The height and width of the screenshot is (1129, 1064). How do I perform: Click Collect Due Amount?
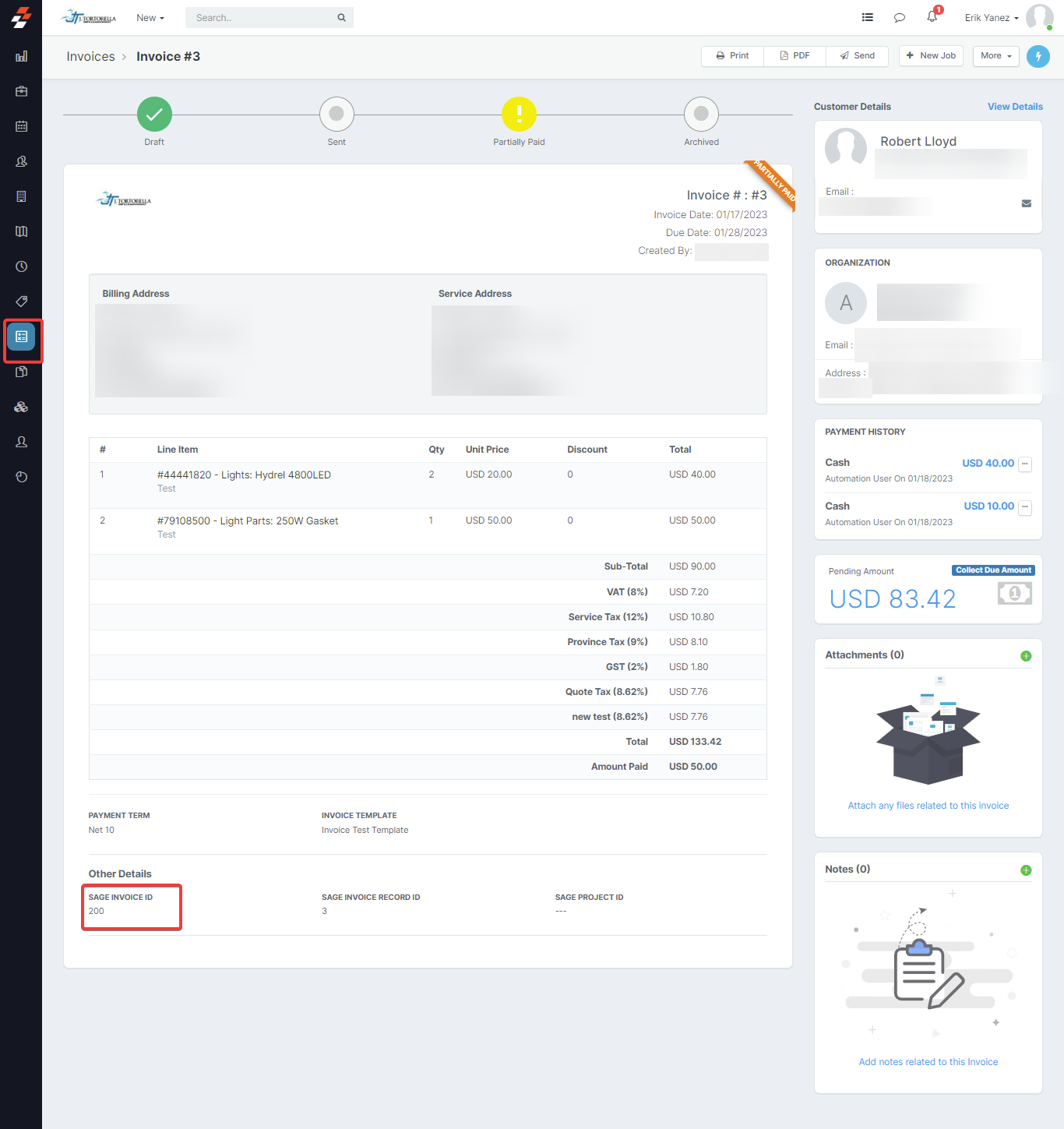point(993,570)
